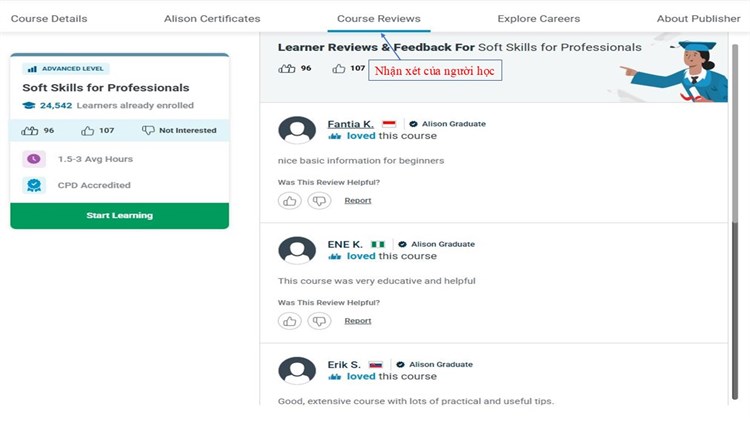Click Fantia K. avatar picture
The image size is (750, 422).
[297, 130]
